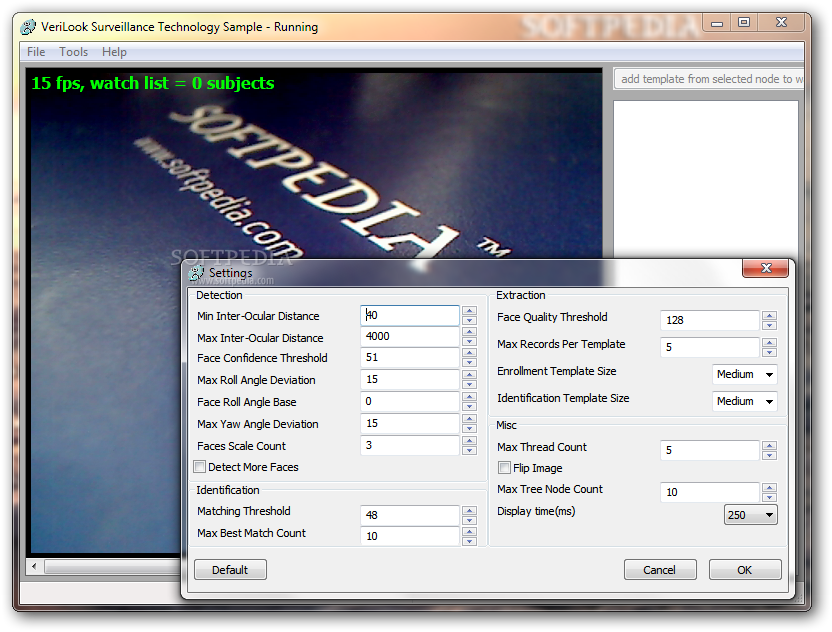Enable the Flip Image checkbox
The image size is (832, 632).
pyautogui.click(x=504, y=468)
